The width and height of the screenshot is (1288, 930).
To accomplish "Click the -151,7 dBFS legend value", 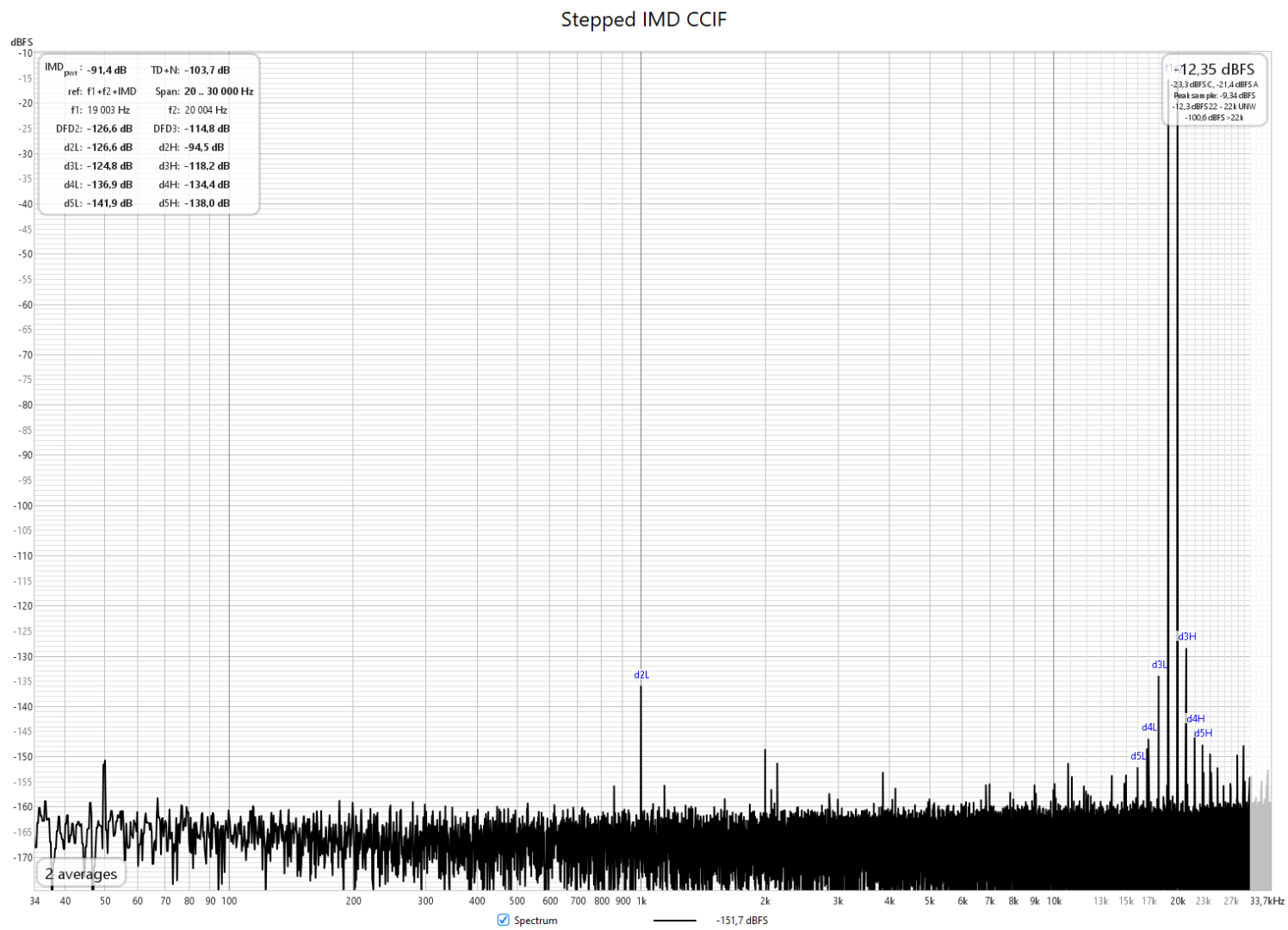I will (741, 921).
